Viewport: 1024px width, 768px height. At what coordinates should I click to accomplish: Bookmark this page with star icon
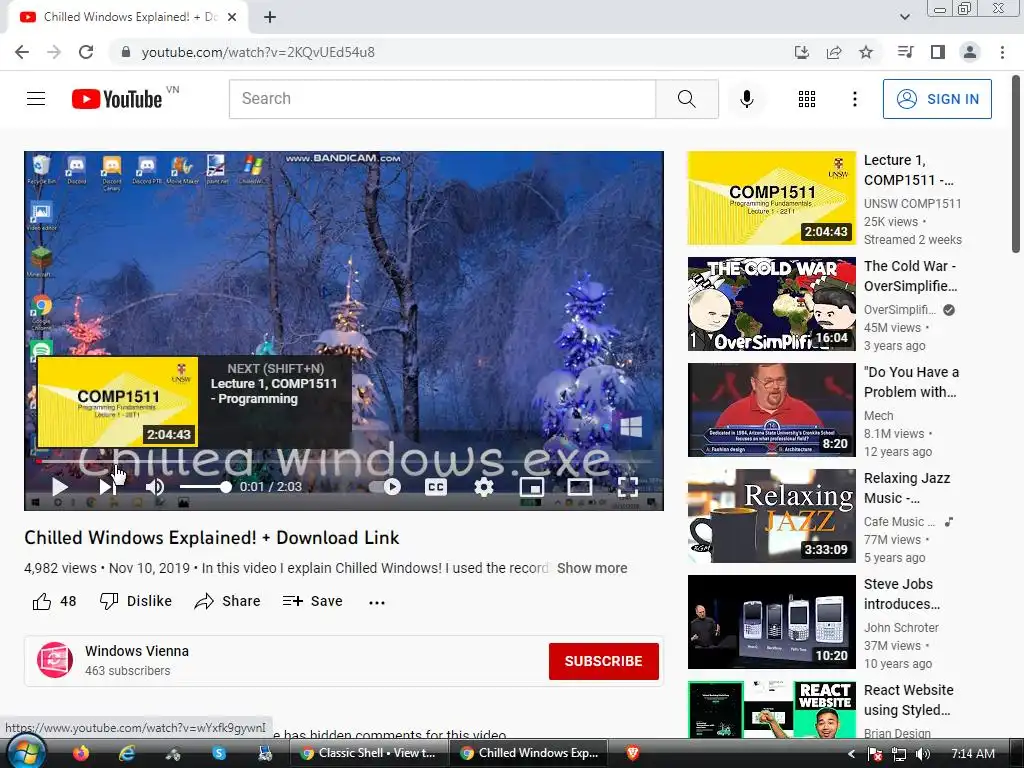[x=866, y=52]
